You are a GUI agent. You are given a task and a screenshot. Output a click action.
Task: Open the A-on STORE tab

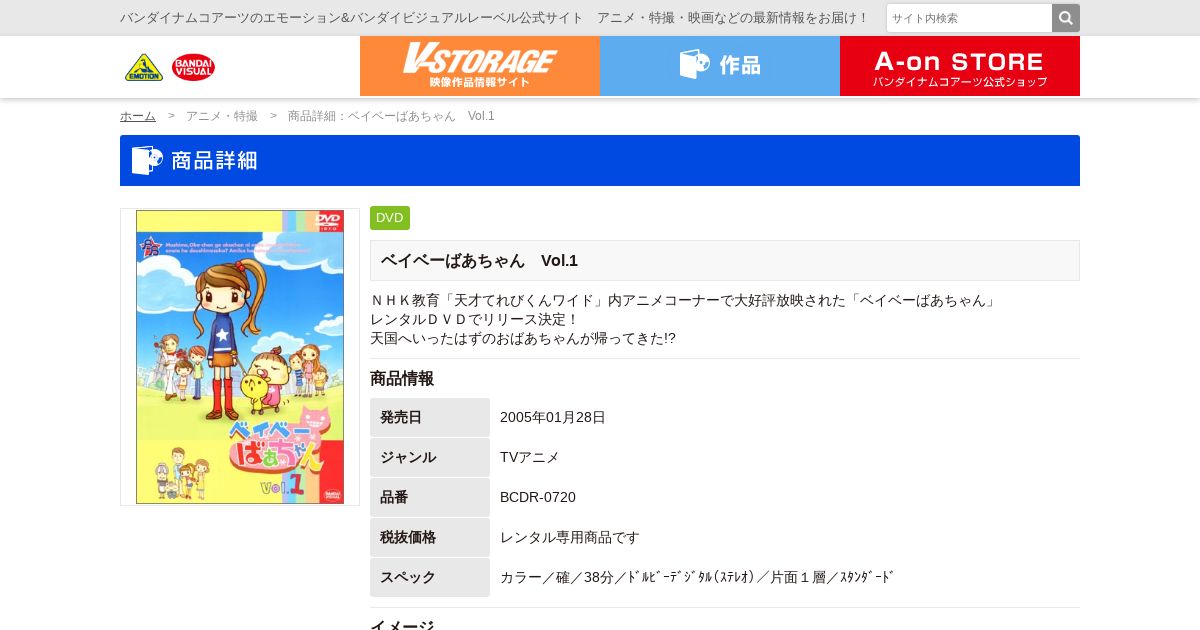[960, 66]
